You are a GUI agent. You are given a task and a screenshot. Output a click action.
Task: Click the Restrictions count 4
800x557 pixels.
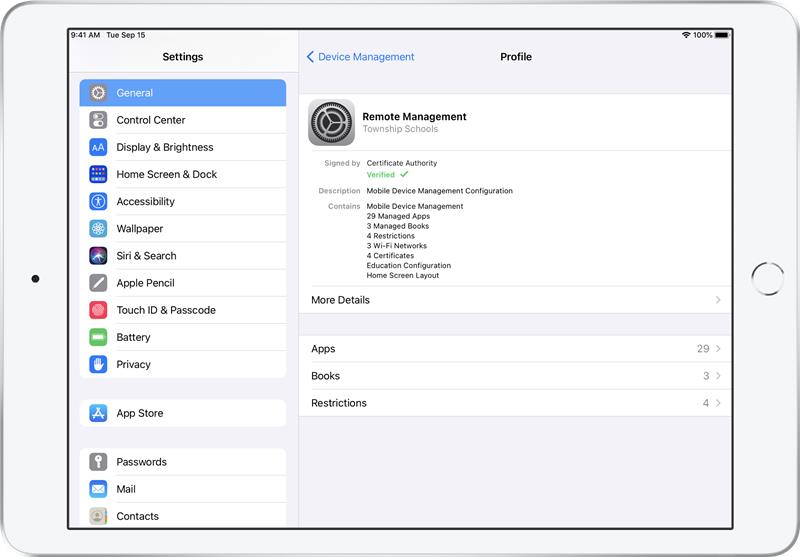[x=706, y=403]
